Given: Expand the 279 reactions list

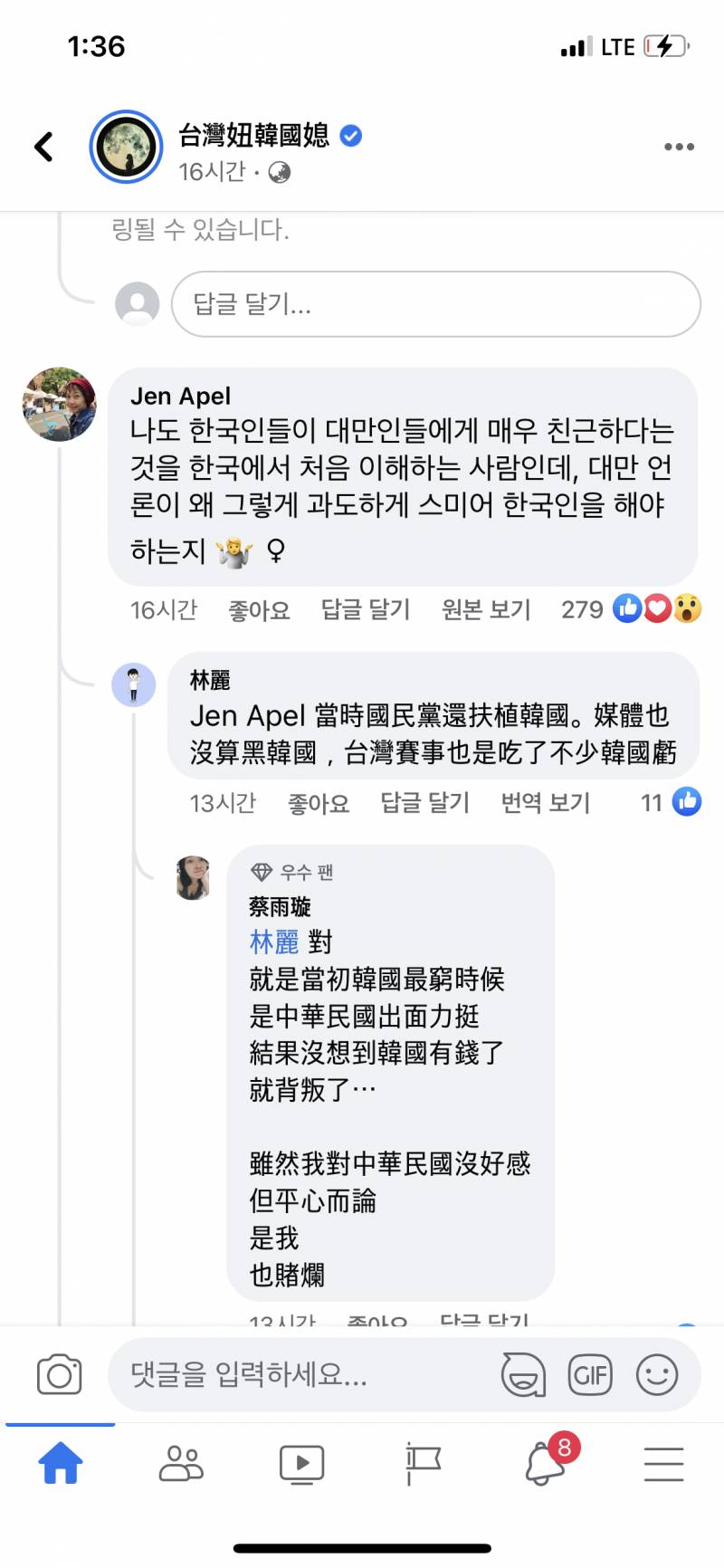Looking at the screenshot, I should (x=582, y=608).
